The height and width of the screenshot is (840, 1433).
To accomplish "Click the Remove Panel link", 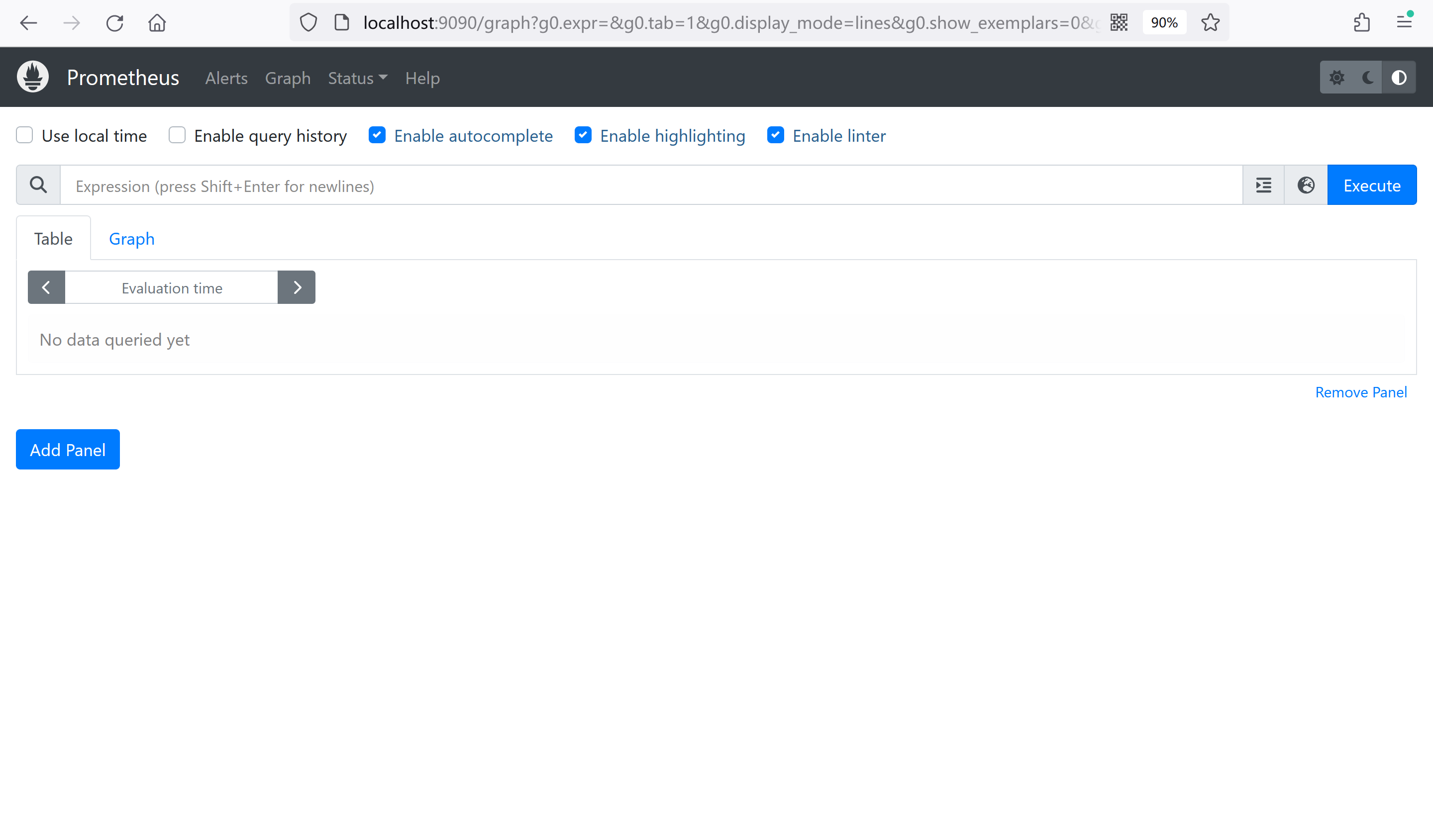I will 1360,392.
